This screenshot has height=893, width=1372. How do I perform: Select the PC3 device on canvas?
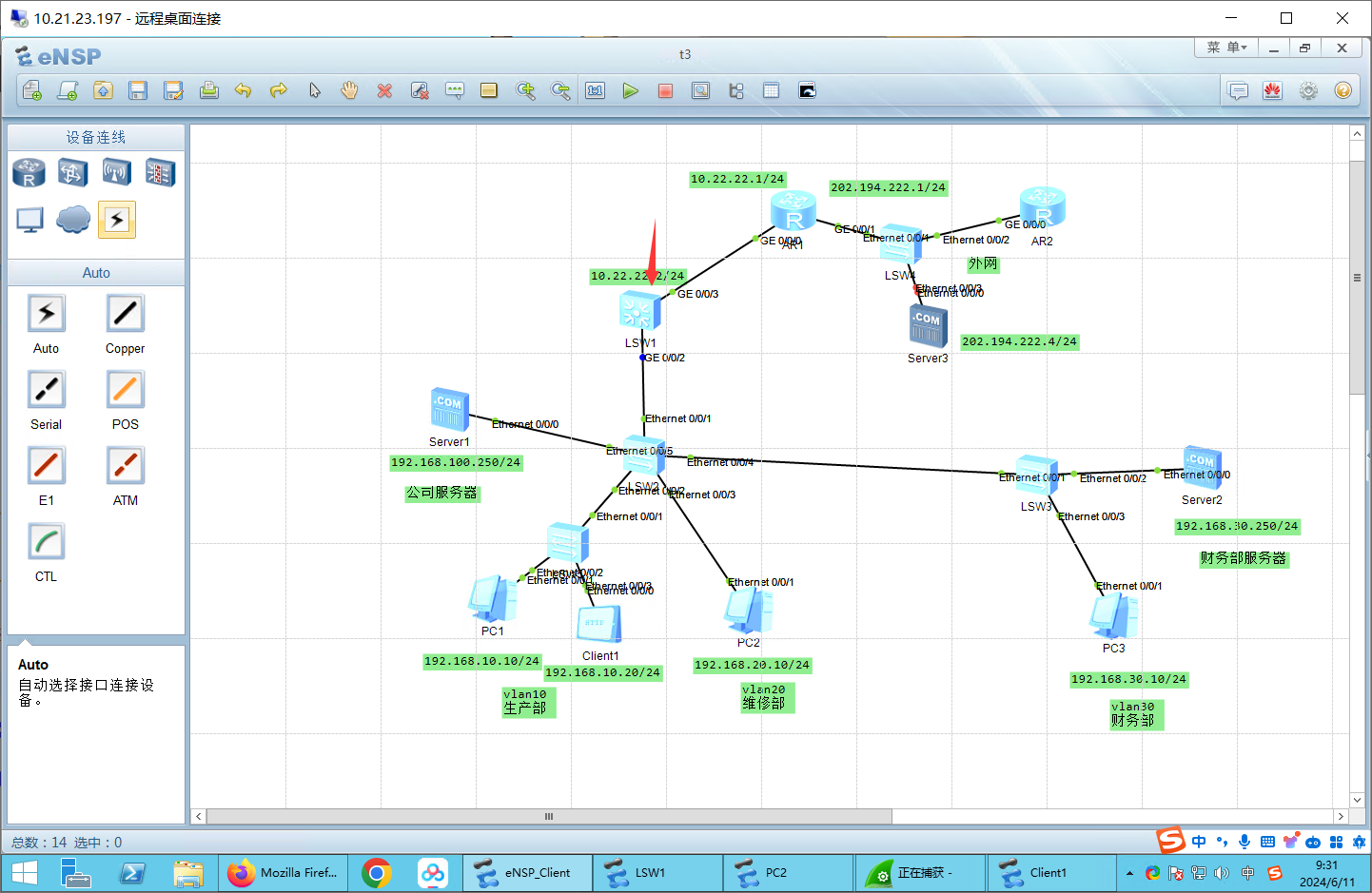(x=1114, y=616)
